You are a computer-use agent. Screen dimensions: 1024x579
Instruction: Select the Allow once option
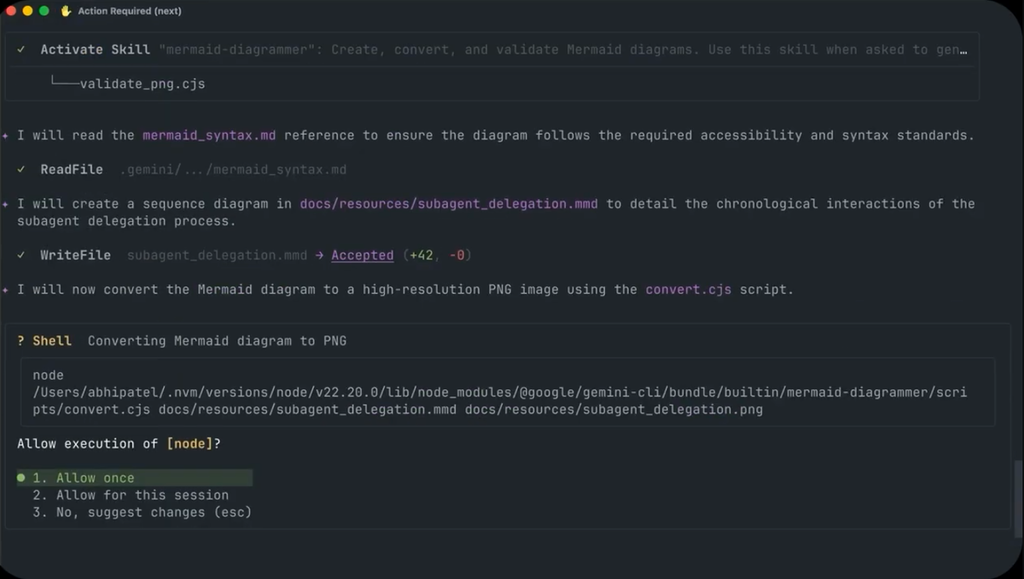[135, 478]
